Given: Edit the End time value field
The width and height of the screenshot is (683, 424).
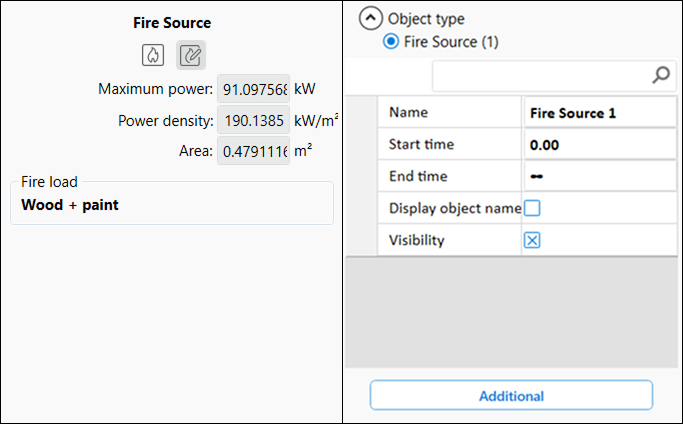Looking at the screenshot, I should coord(600,176).
